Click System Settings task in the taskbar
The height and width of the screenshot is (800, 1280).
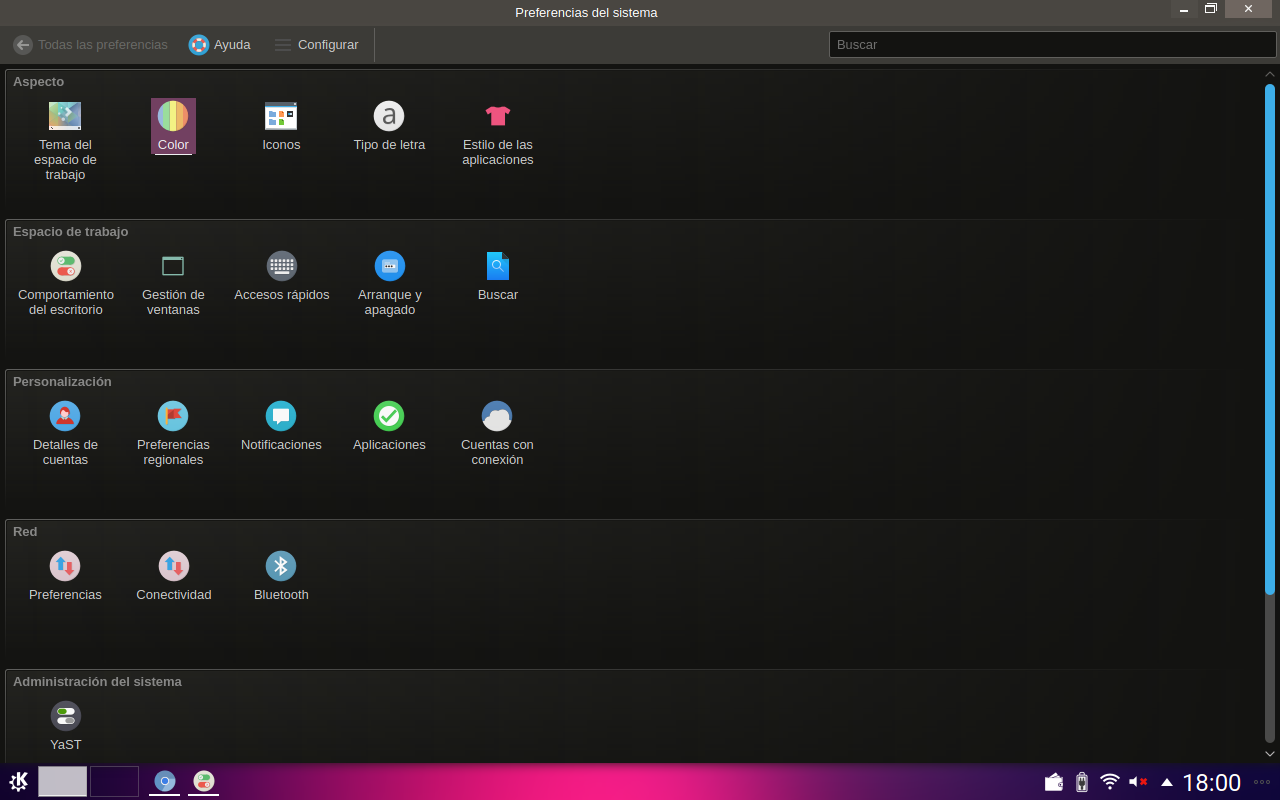tap(204, 781)
